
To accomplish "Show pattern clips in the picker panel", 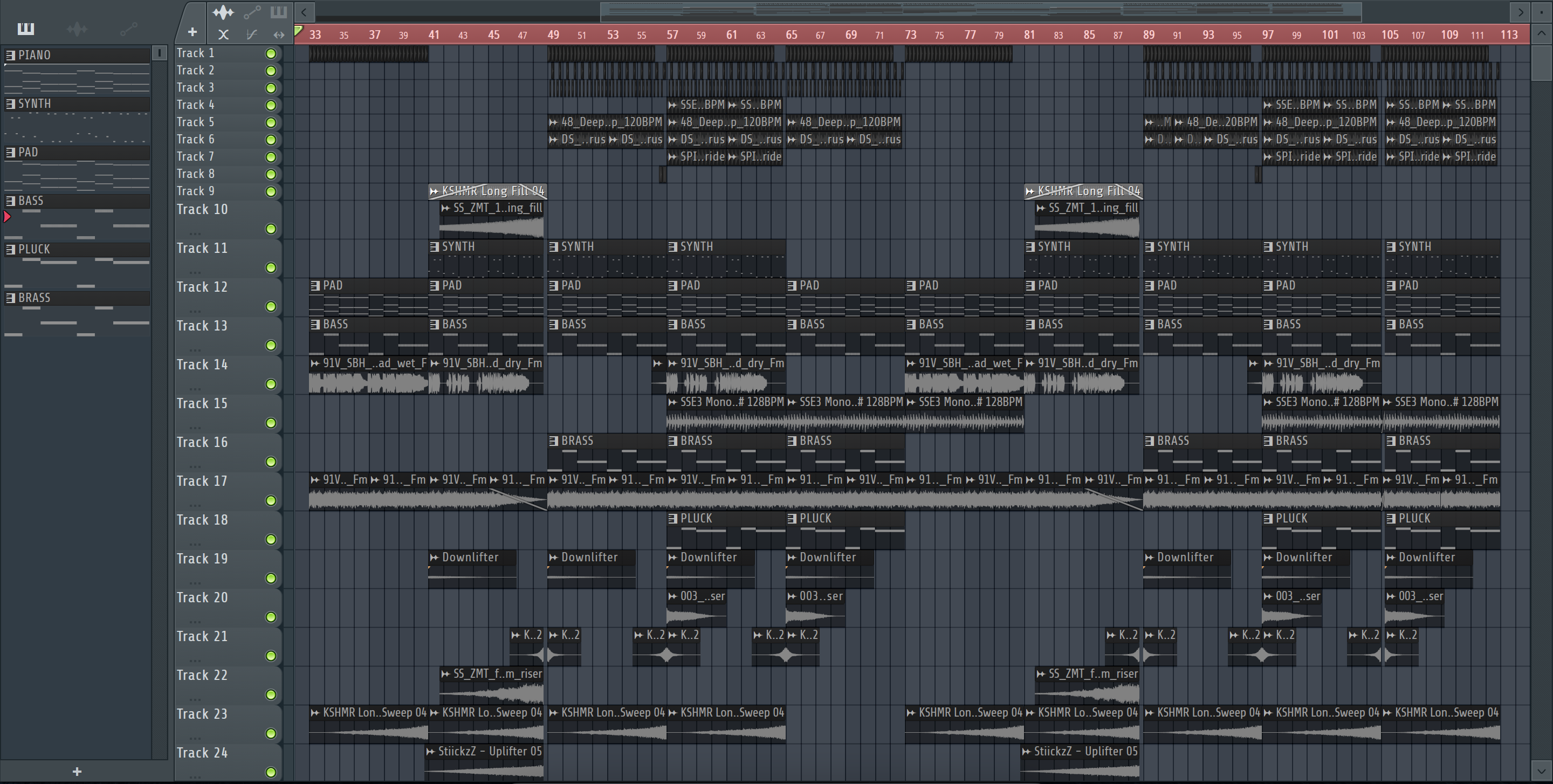I will [26, 29].
